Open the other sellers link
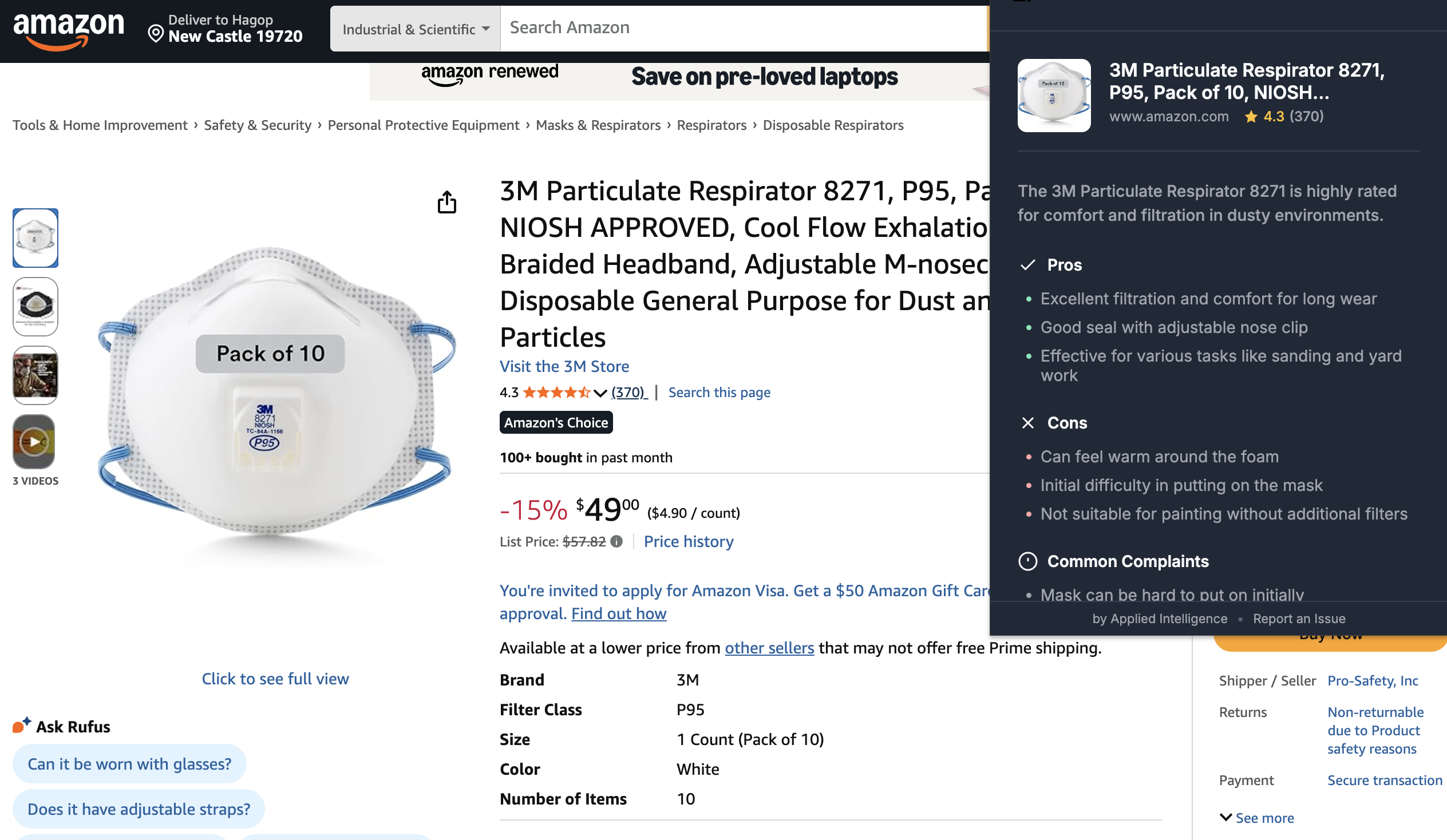The height and width of the screenshot is (840, 1447). click(769, 648)
